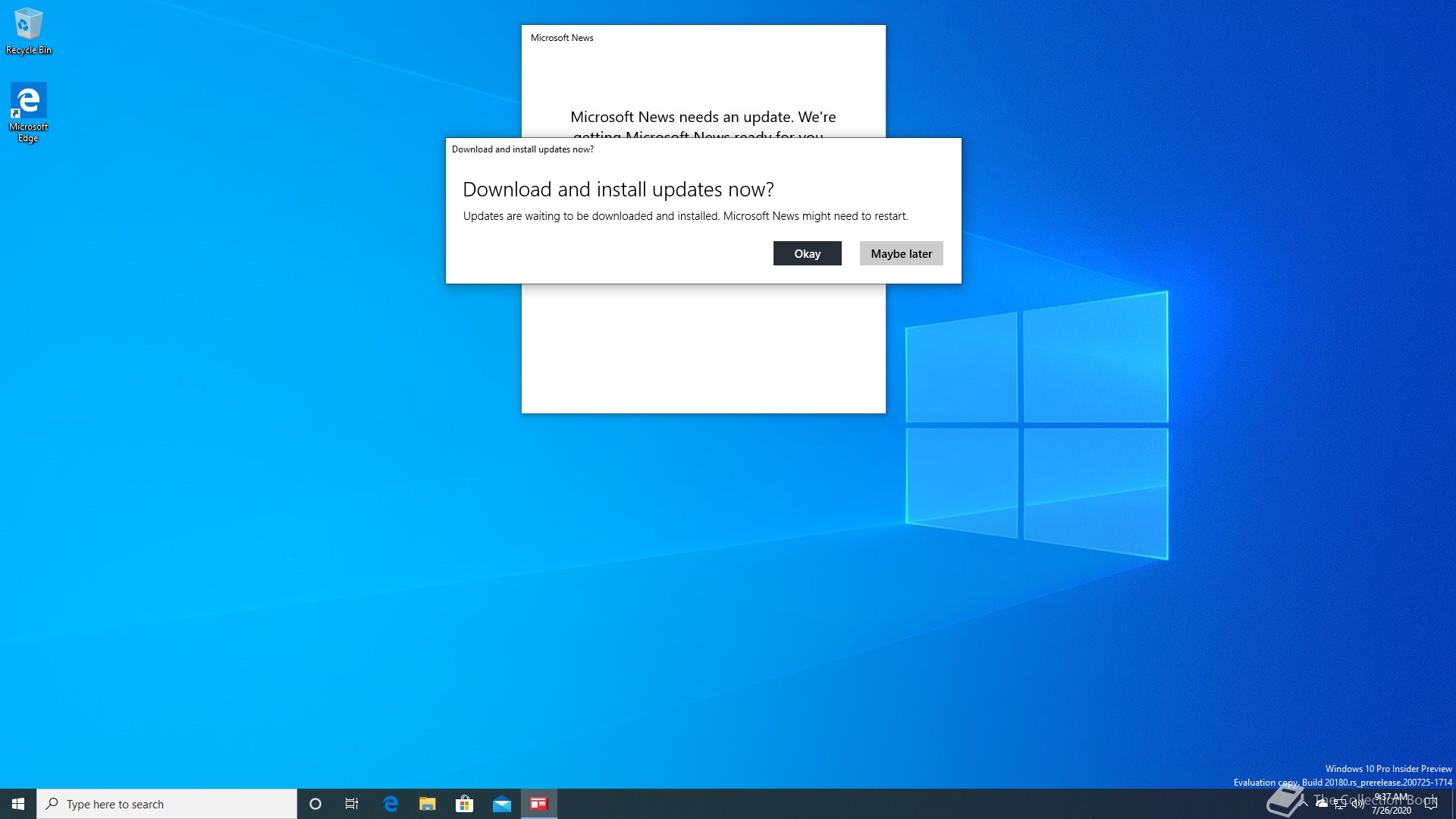Click the Show desktop strip
The width and height of the screenshot is (1456, 819).
point(1453,804)
